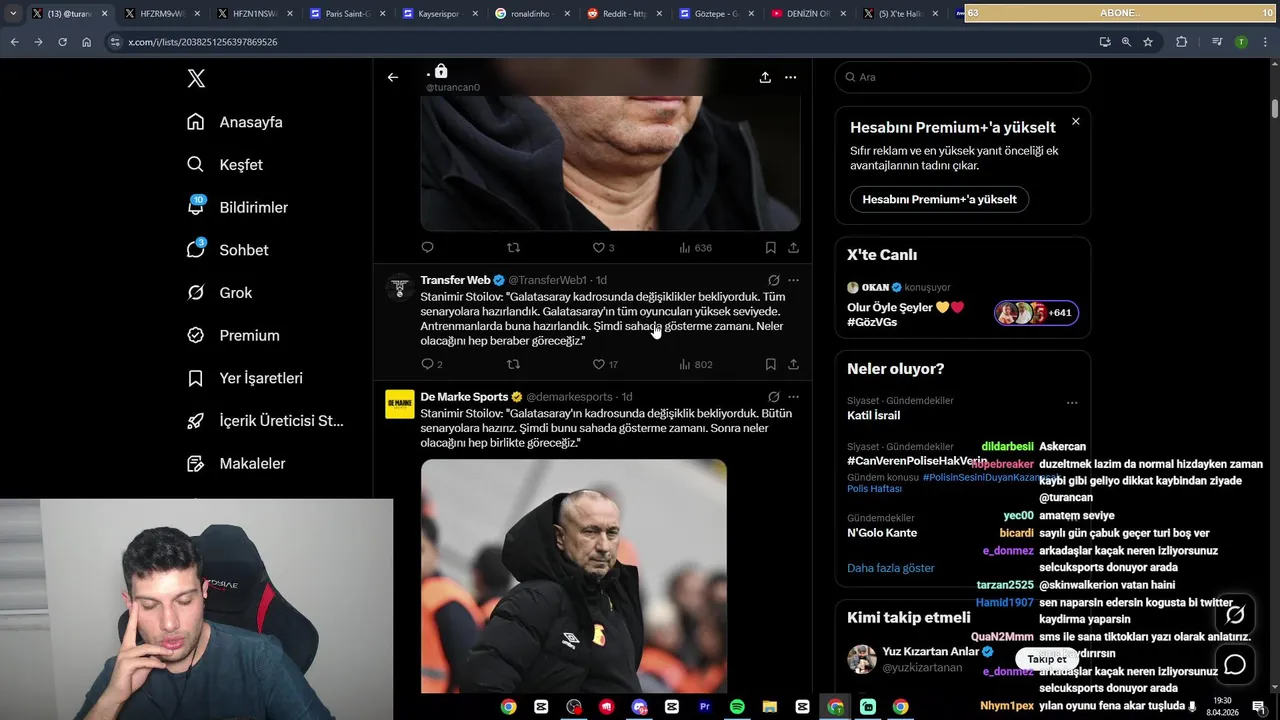The height and width of the screenshot is (720, 1280).
Task: Open more options on De Marke Sports tweet
Action: 793,397
